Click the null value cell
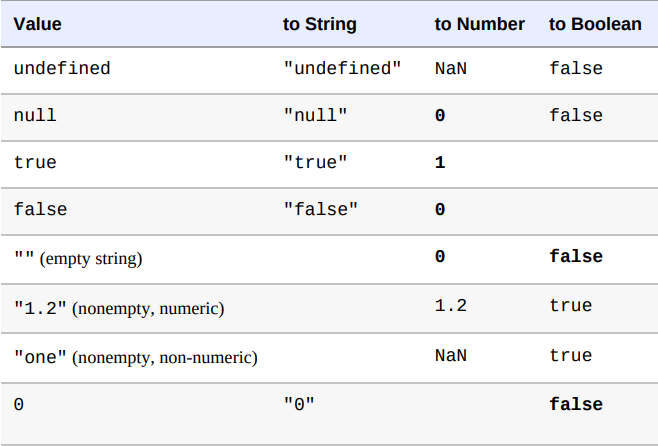This screenshot has height=446, width=658. [x=35, y=115]
